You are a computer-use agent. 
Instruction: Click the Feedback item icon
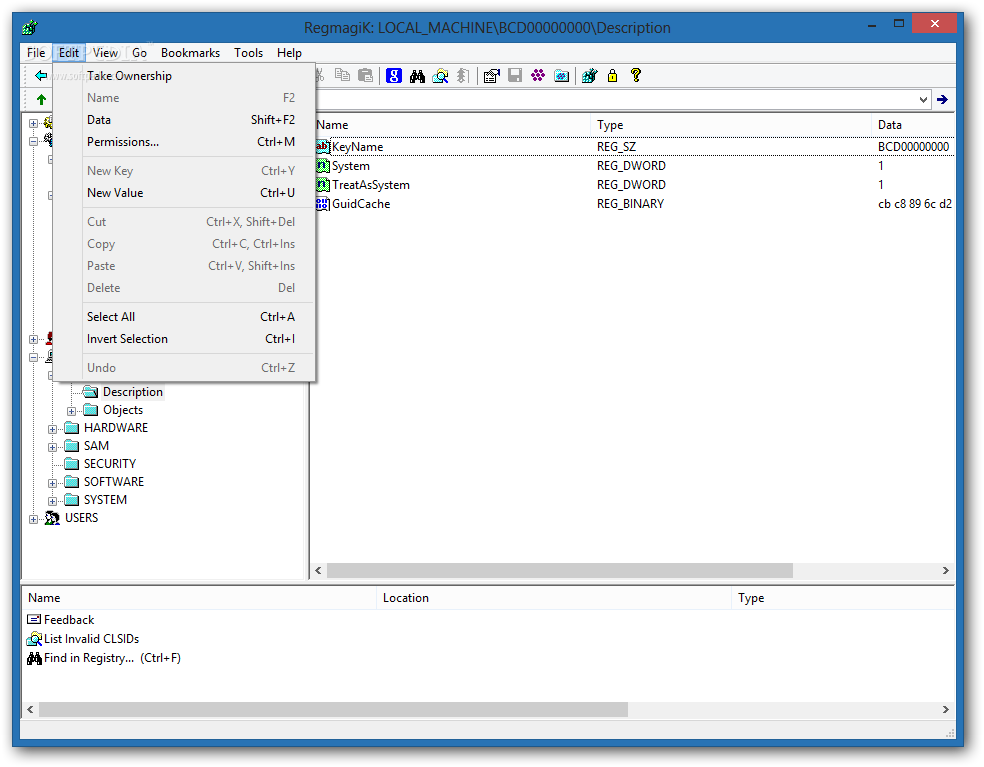tap(34, 620)
